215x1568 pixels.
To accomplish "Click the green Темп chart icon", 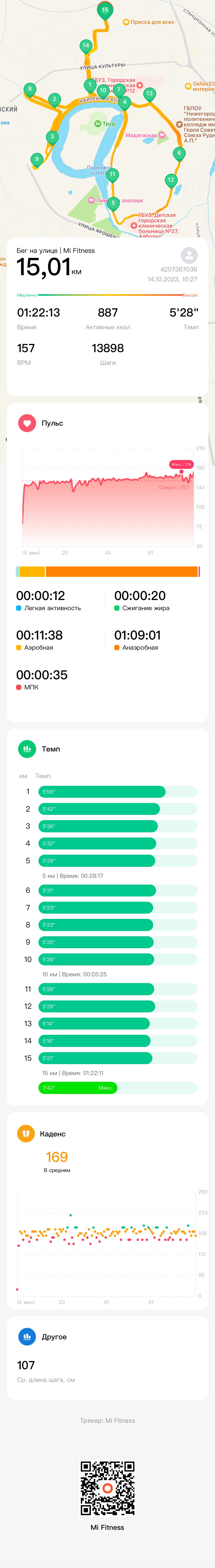I will pyautogui.click(x=27, y=749).
